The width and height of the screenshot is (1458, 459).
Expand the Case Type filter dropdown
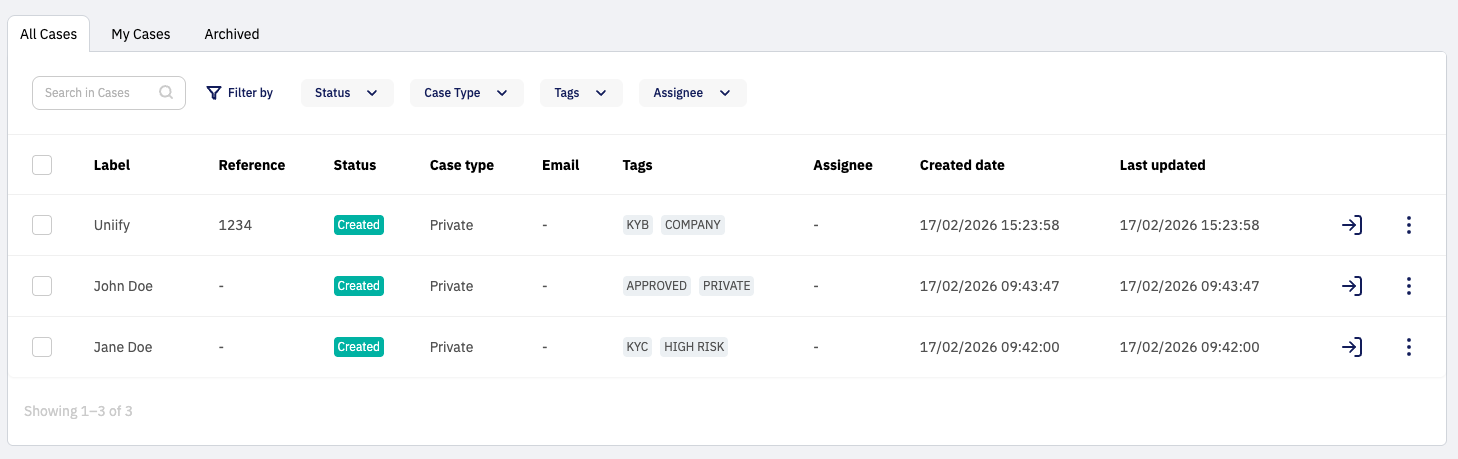click(466, 93)
